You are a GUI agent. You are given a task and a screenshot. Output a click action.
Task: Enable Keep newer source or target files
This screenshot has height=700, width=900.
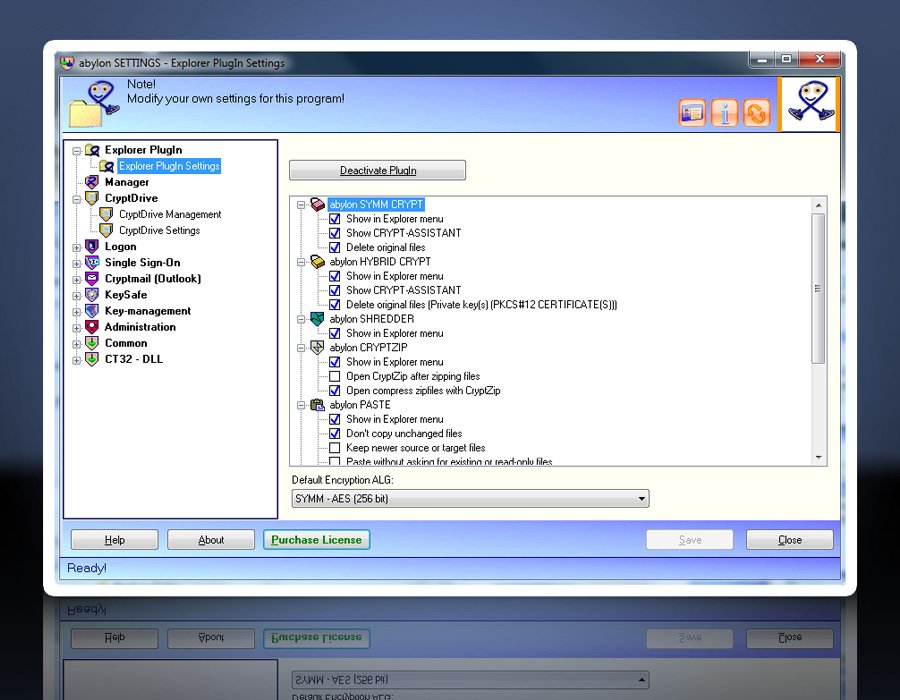[x=335, y=448]
